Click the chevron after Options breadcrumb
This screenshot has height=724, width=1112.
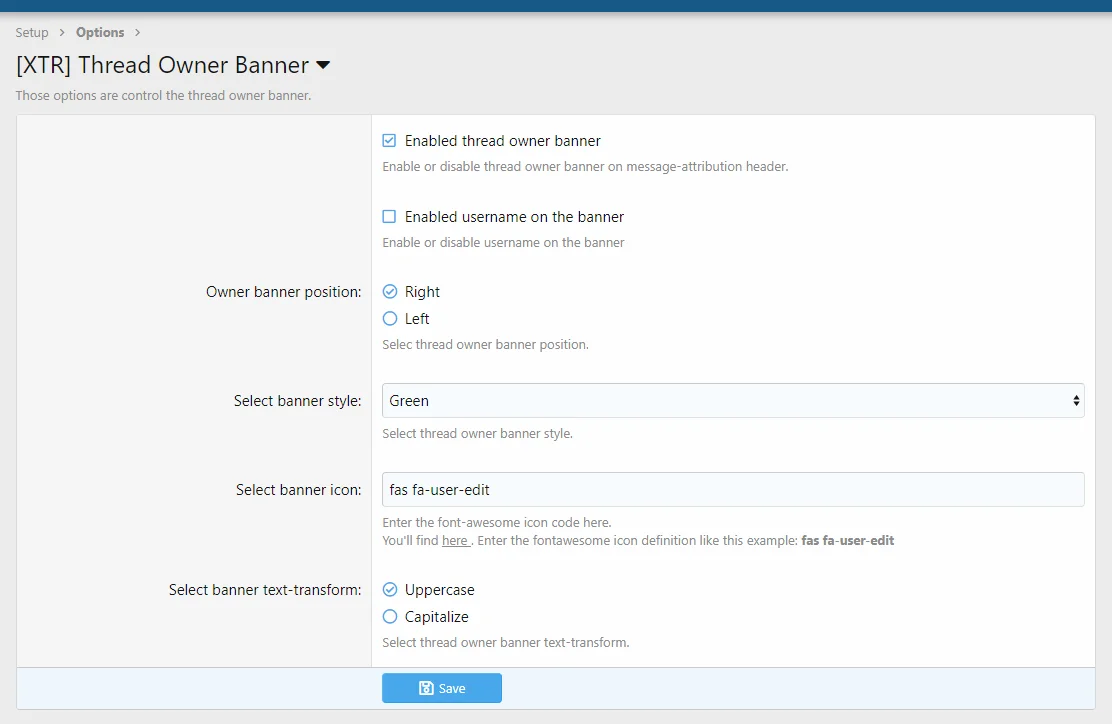click(x=137, y=33)
